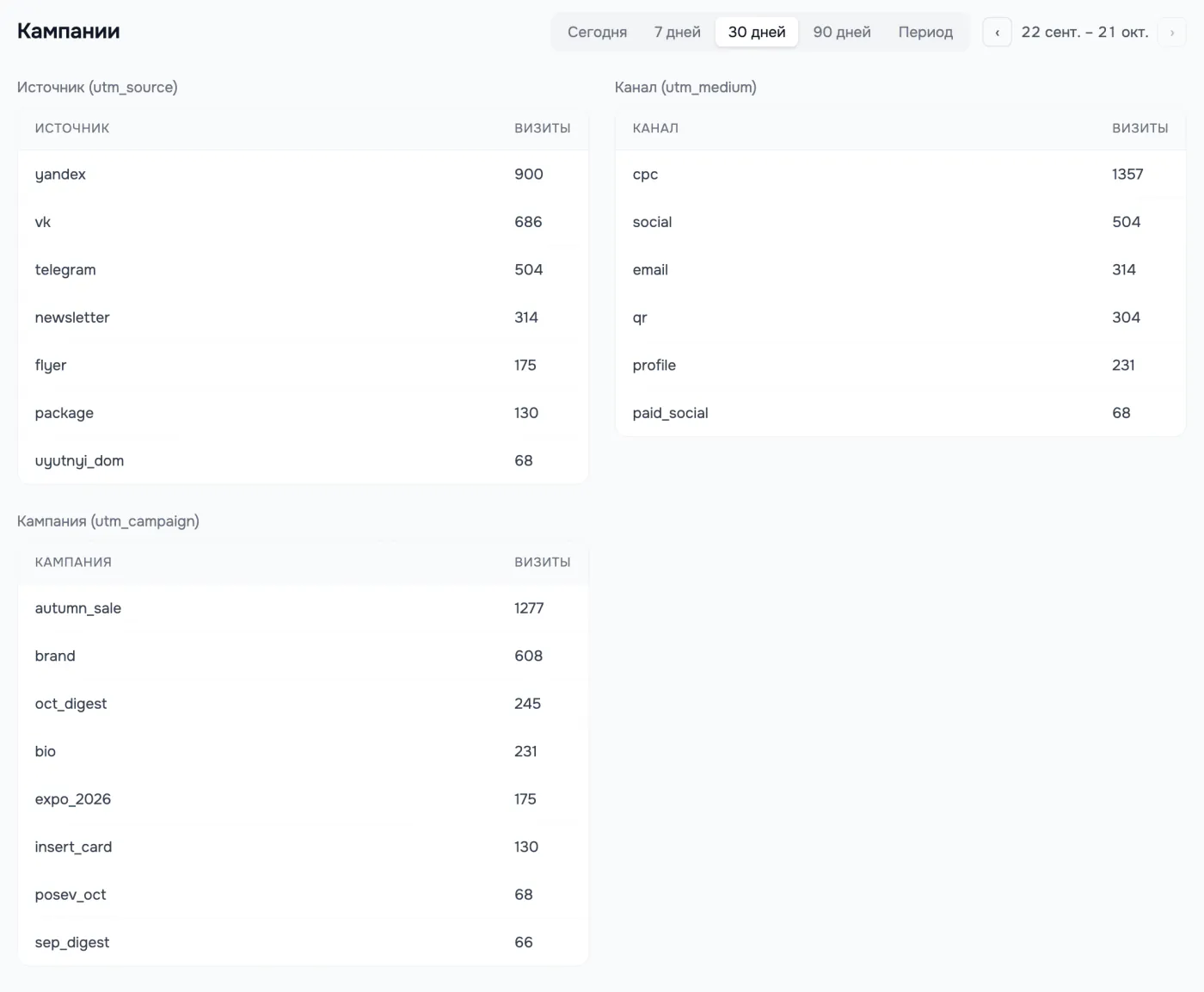Screen dimensions: 1204x992
Task: Click the 1277 visits value for autumn_sale
Action: point(529,608)
